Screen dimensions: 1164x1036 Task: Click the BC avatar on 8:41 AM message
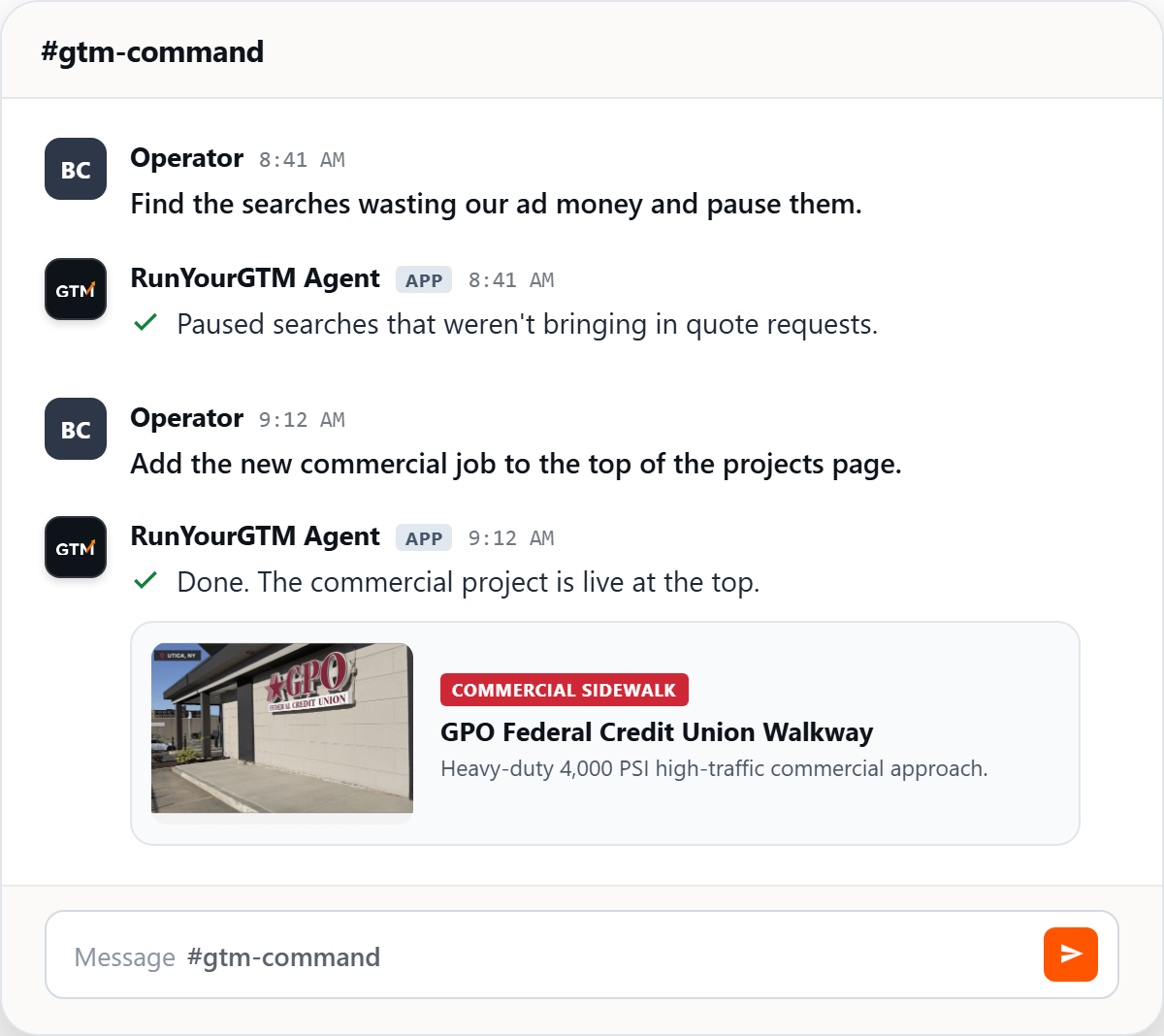[76, 169]
